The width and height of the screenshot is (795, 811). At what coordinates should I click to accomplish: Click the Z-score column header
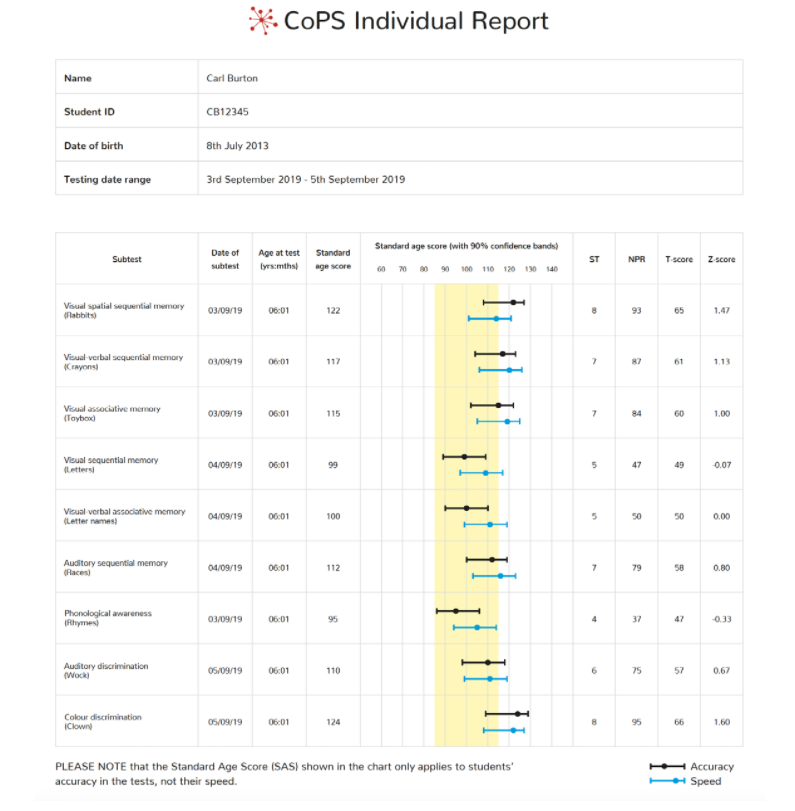pyautogui.click(x=721, y=259)
